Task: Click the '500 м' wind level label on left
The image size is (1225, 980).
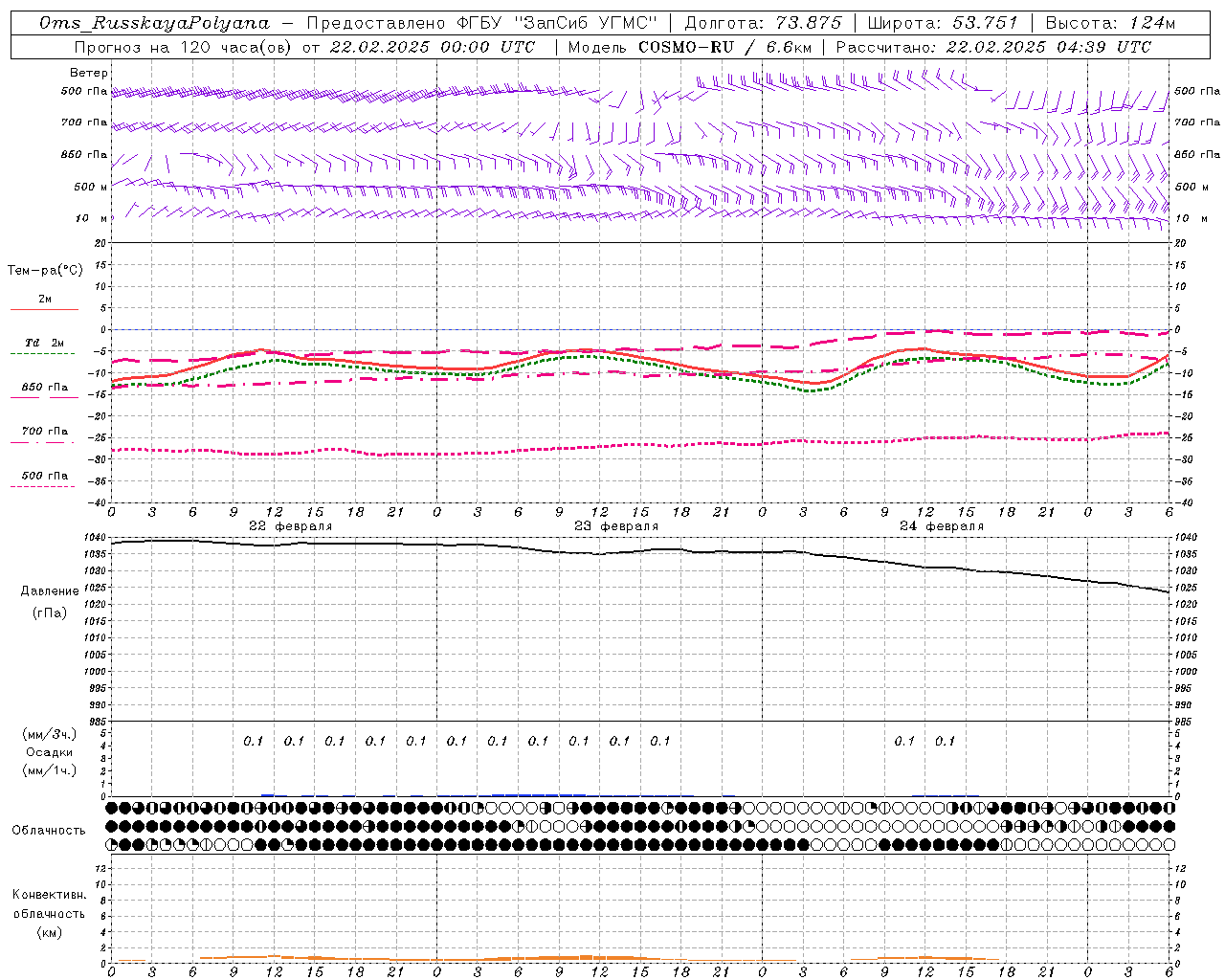Action: pos(91,187)
